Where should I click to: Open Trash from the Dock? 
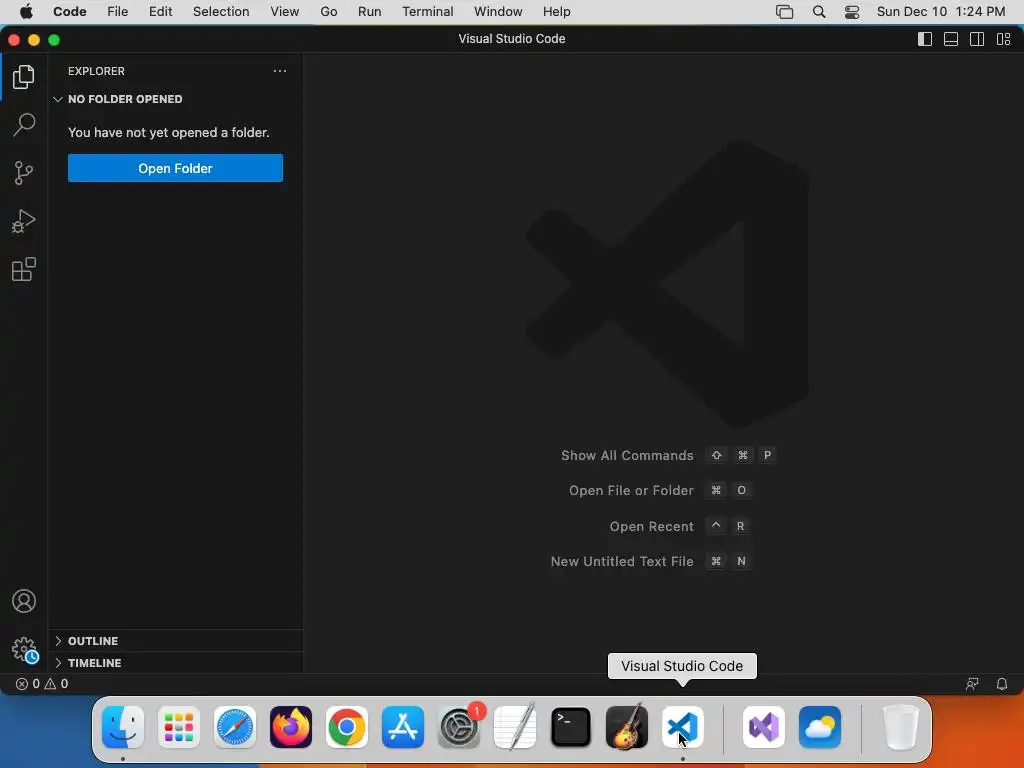tap(901, 727)
